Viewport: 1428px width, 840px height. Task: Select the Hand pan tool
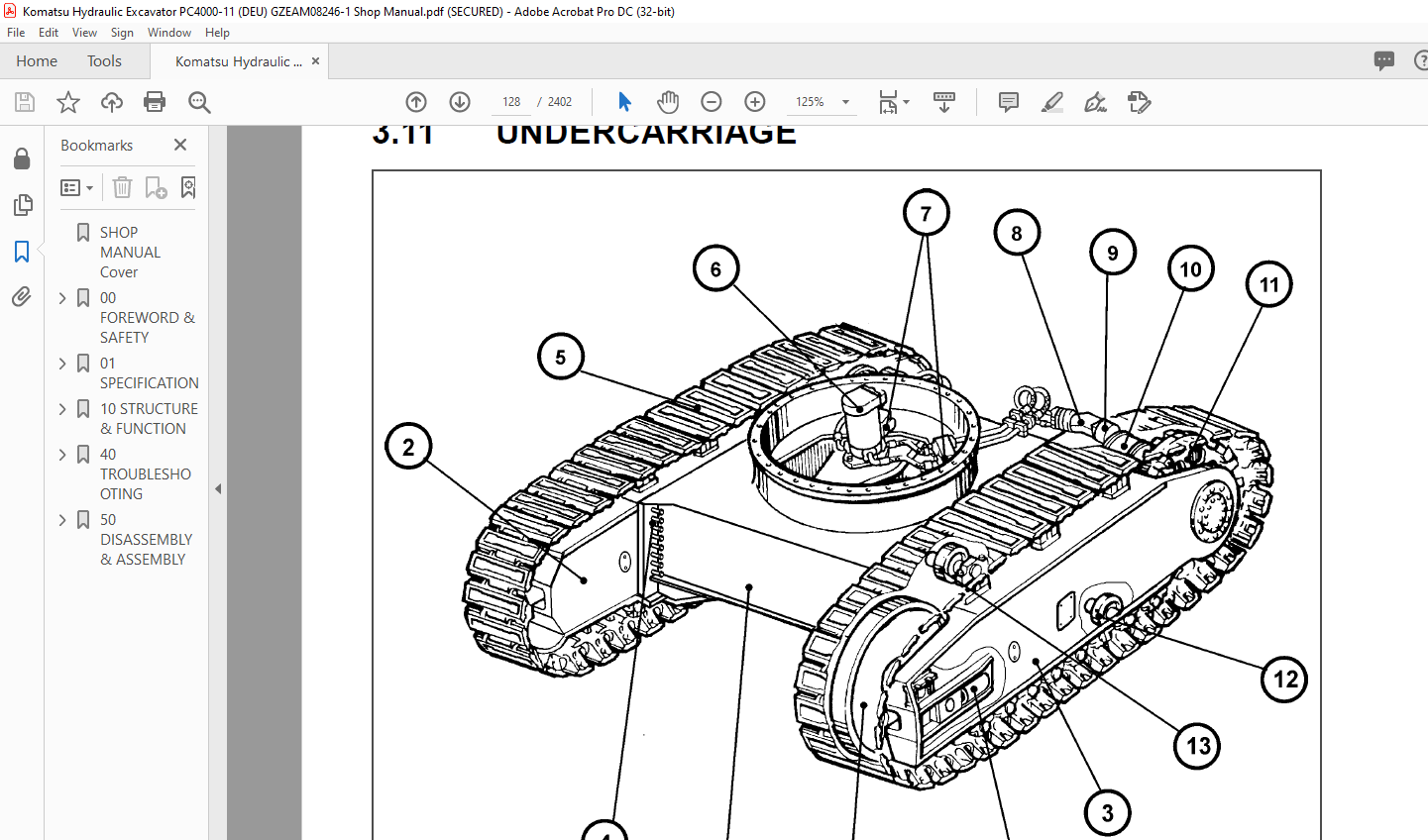(x=668, y=102)
